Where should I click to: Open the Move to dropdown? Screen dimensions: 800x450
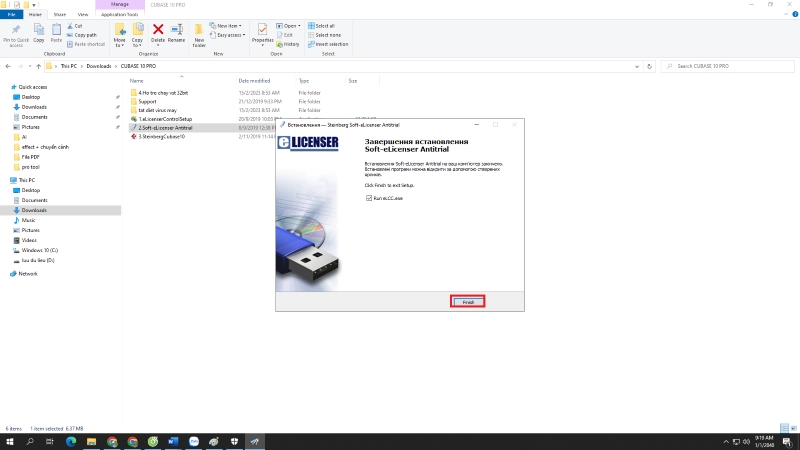pyautogui.click(x=119, y=36)
